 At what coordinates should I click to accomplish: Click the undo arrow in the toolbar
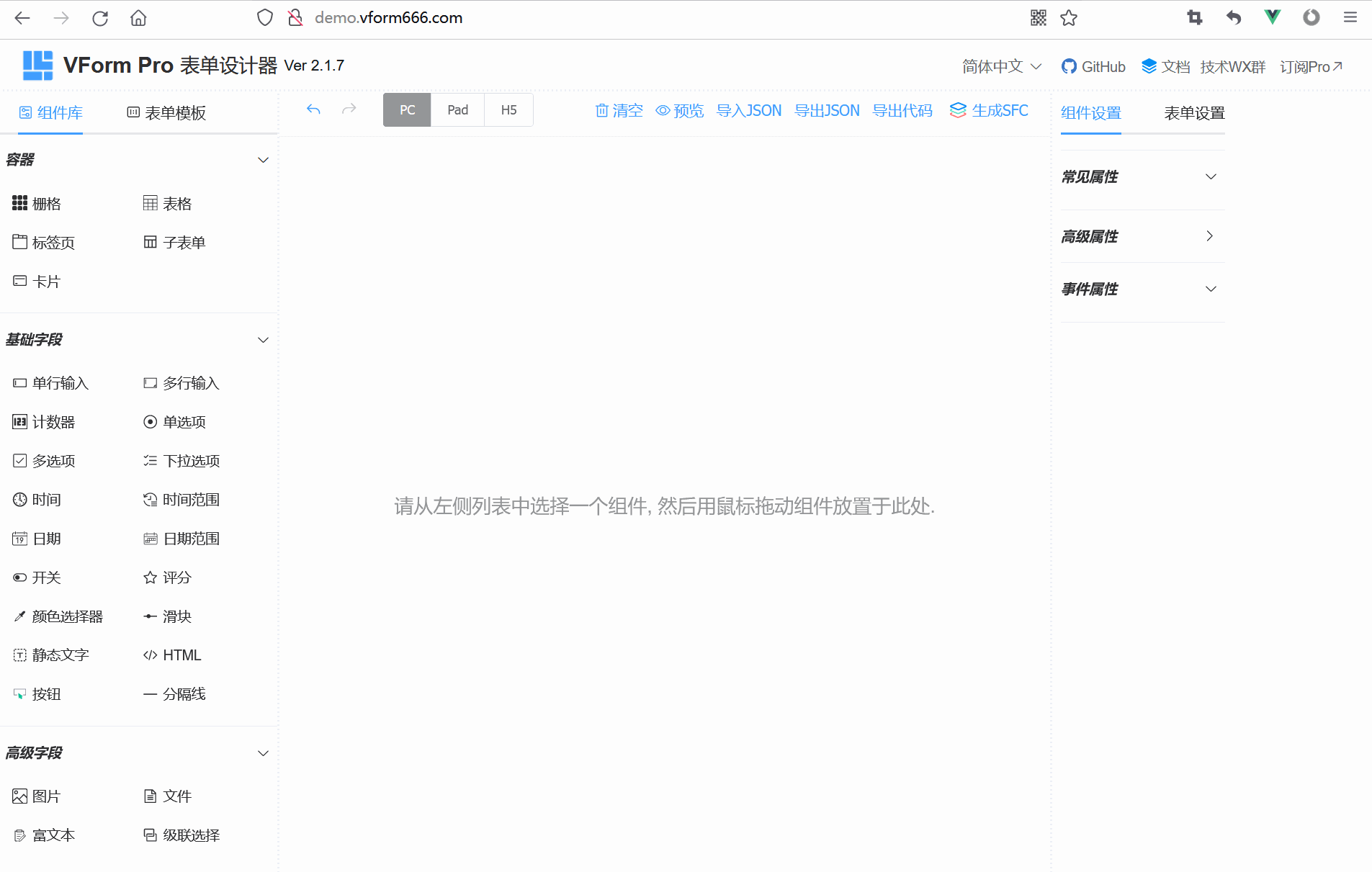[313, 109]
